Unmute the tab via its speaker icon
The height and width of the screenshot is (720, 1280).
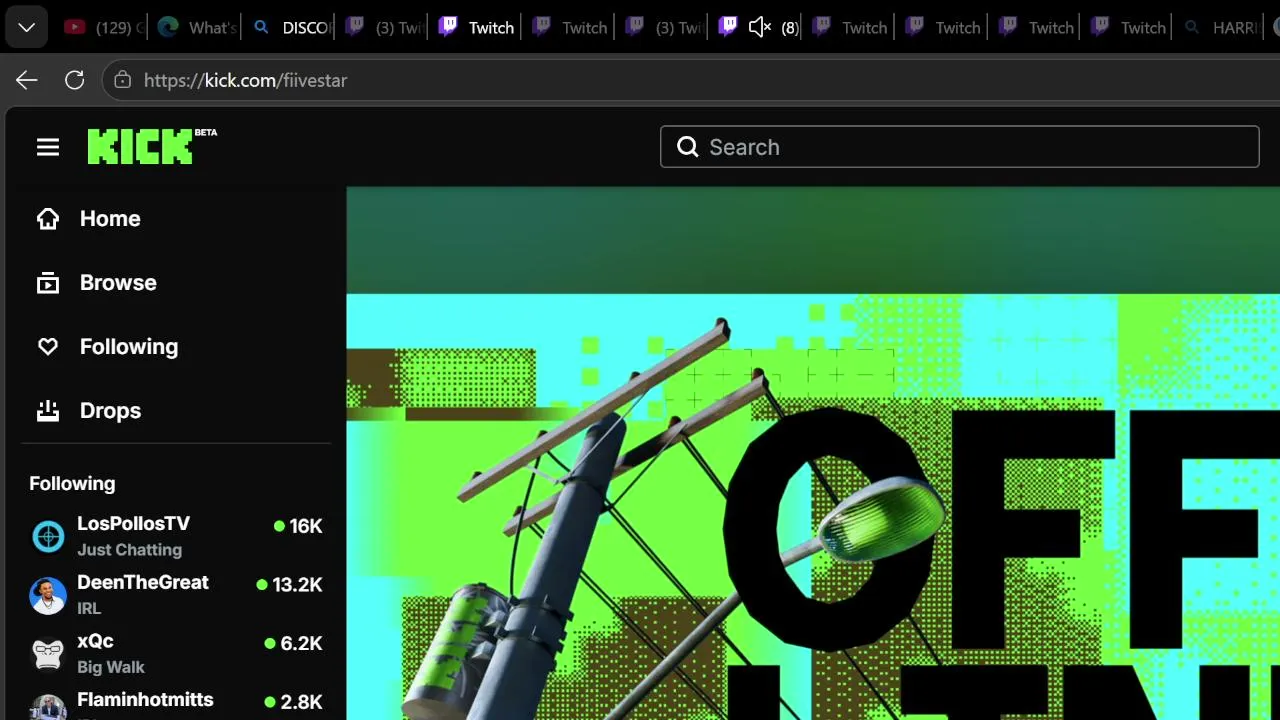(760, 27)
